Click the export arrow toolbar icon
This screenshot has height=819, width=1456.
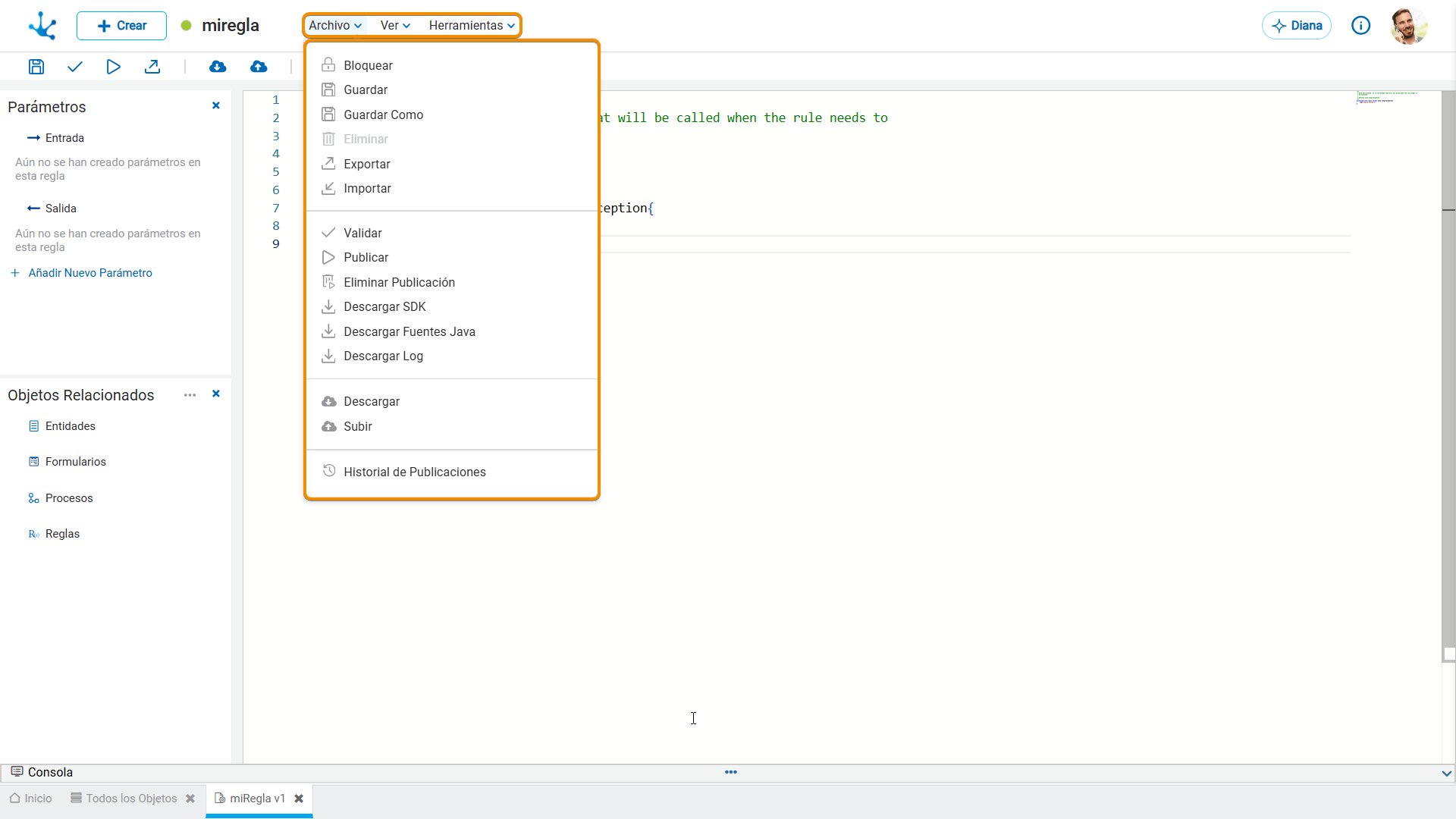click(x=152, y=67)
